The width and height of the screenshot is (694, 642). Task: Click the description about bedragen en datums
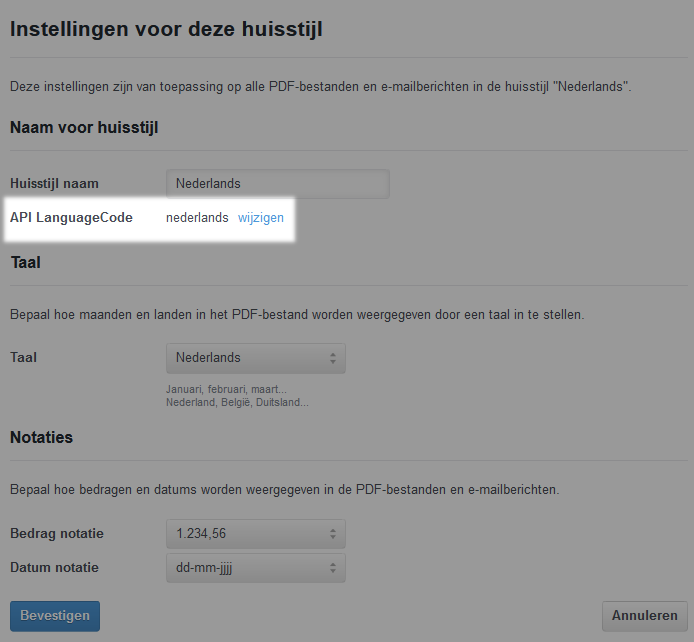(284, 490)
